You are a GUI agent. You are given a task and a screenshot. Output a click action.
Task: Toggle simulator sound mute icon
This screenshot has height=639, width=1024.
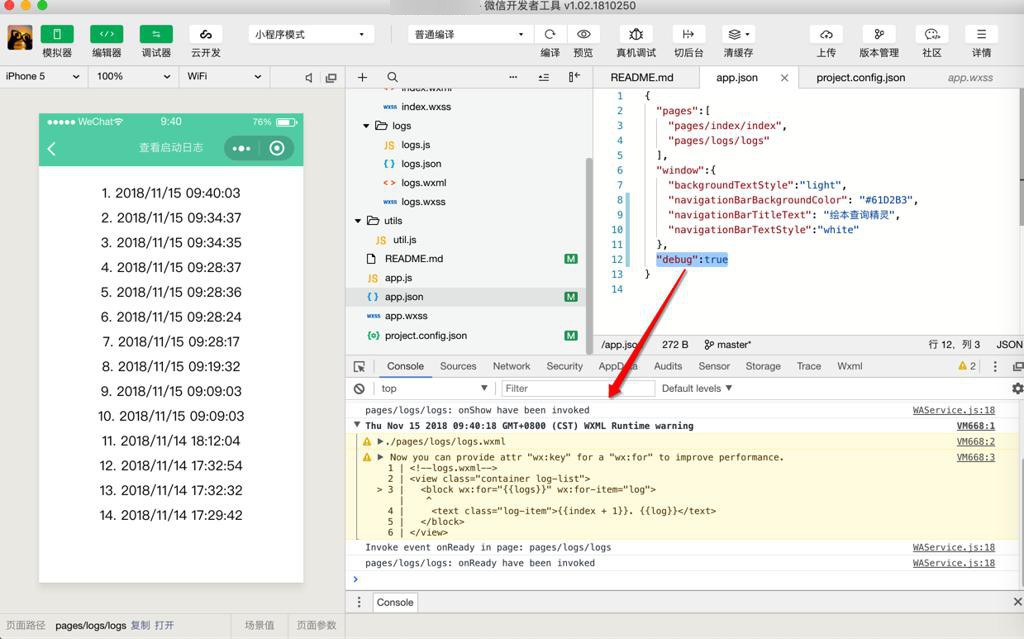309,78
